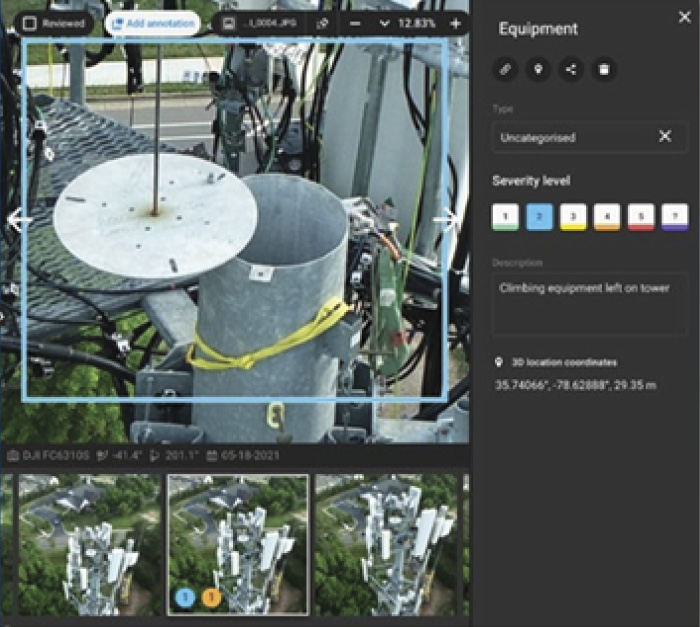
Task: Click the 05-18-2021 capture date
Action: tap(250, 456)
